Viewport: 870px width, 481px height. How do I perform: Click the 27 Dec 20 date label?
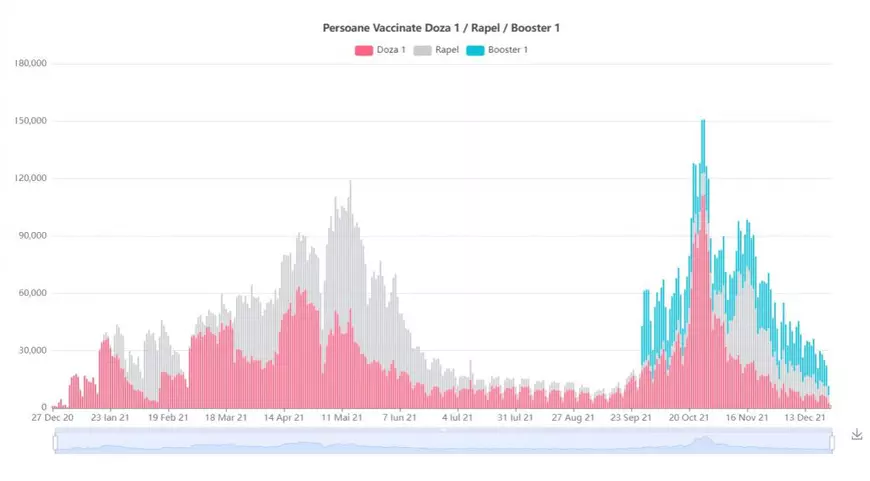click(x=52, y=419)
